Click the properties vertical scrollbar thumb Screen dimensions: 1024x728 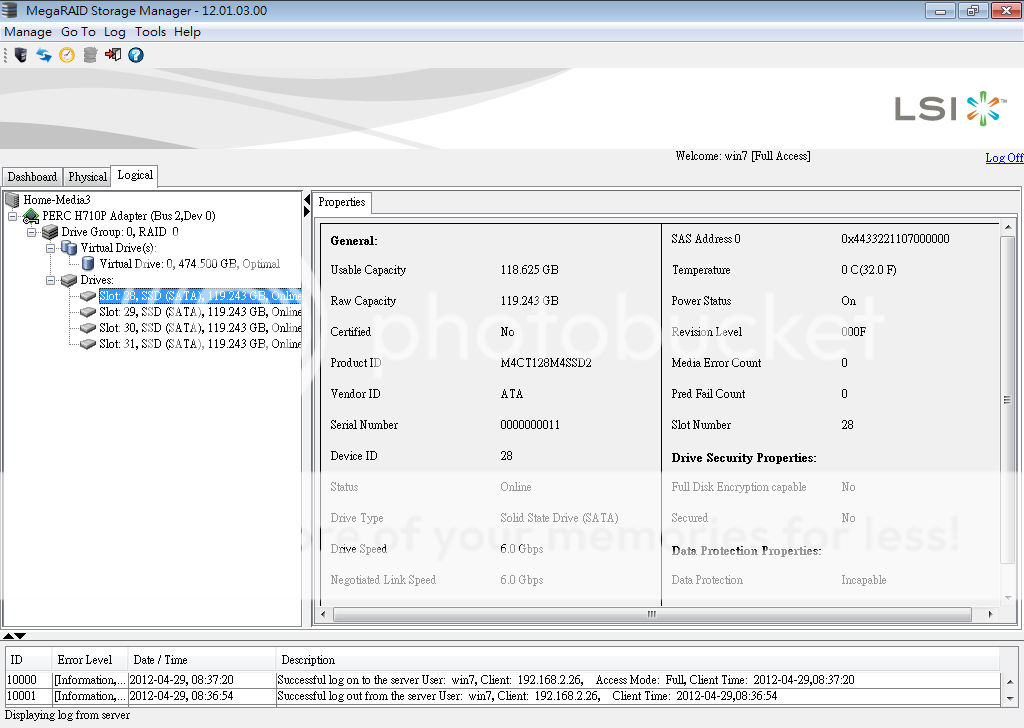tap(1008, 399)
